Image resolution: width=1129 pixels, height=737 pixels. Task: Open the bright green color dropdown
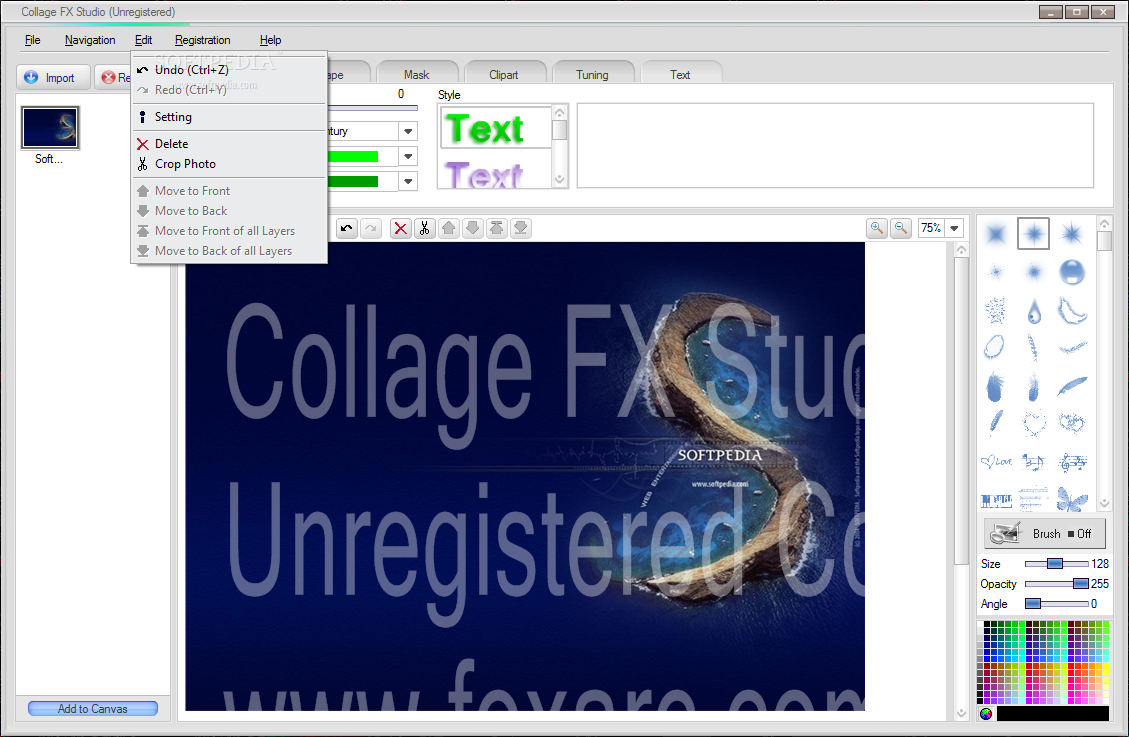(408, 156)
